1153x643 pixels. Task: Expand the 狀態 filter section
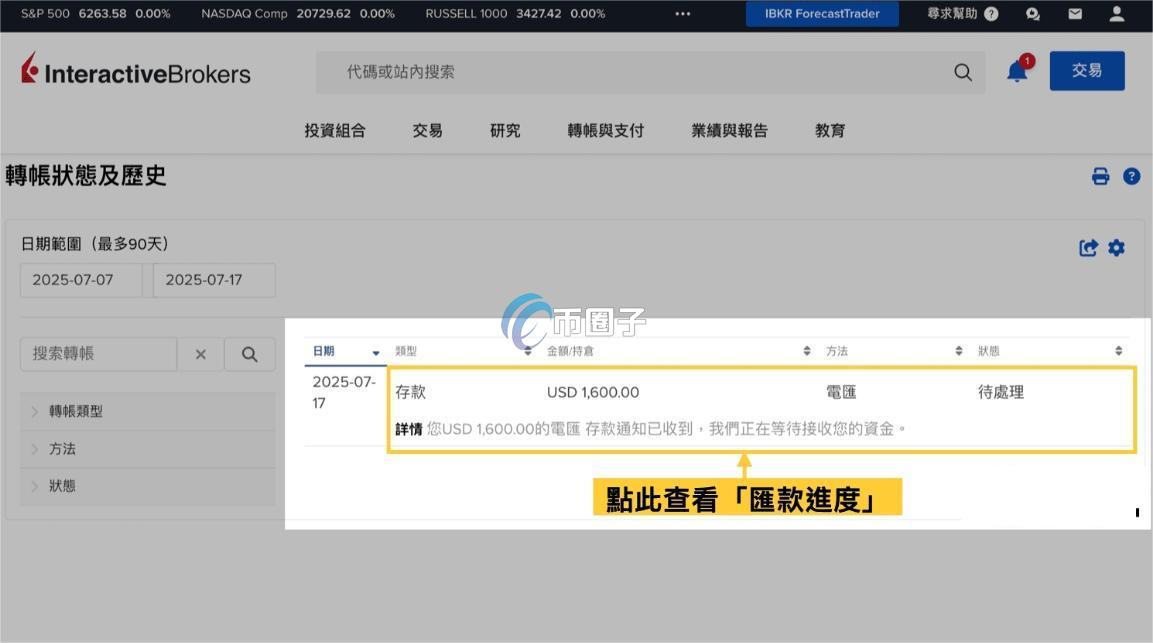point(62,485)
